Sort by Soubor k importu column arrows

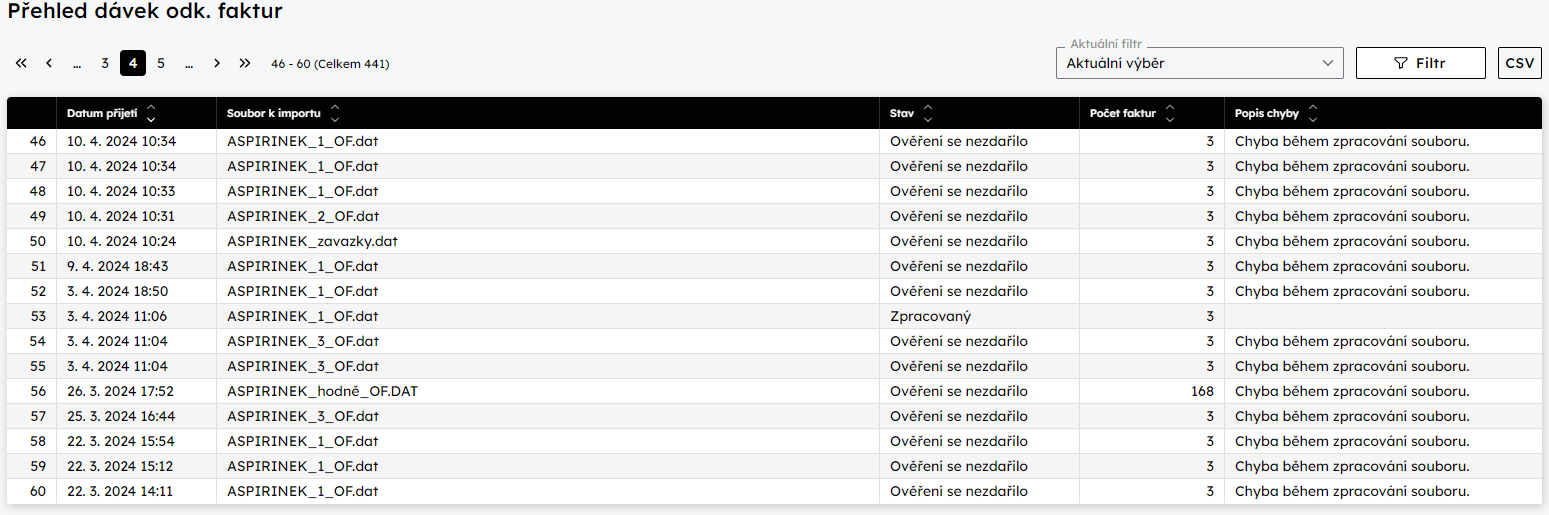[335, 113]
